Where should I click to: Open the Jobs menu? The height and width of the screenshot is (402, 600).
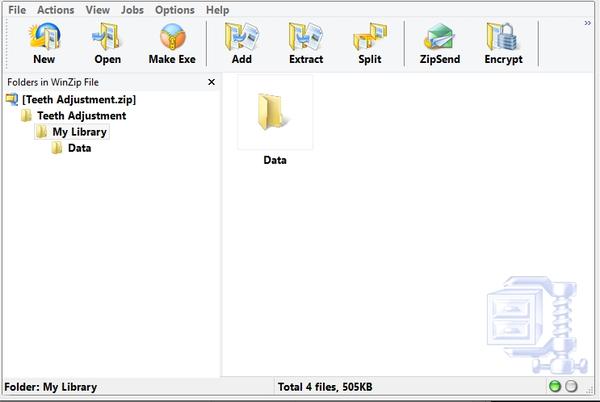[132, 10]
